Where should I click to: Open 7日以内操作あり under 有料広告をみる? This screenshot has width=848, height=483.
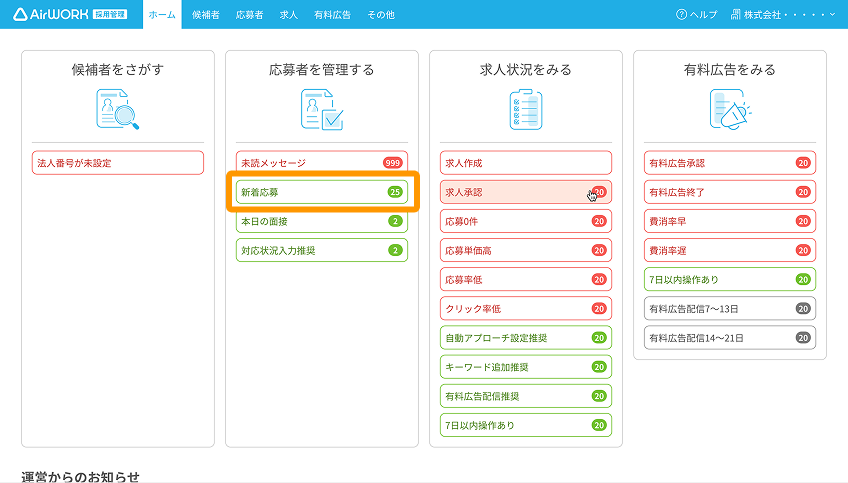pyautogui.click(x=730, y=280)
